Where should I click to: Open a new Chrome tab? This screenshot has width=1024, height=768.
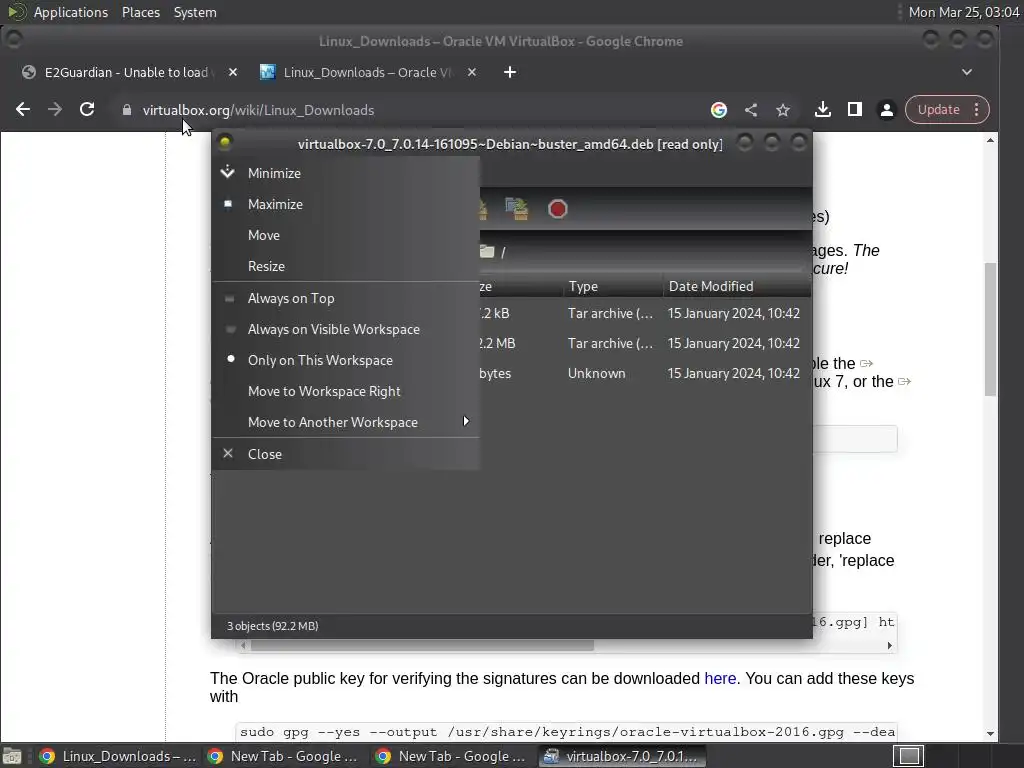(x=510, y=72)
